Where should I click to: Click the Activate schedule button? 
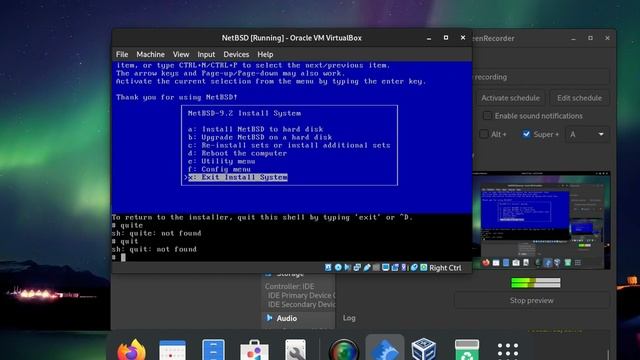[x=510, y=98]
